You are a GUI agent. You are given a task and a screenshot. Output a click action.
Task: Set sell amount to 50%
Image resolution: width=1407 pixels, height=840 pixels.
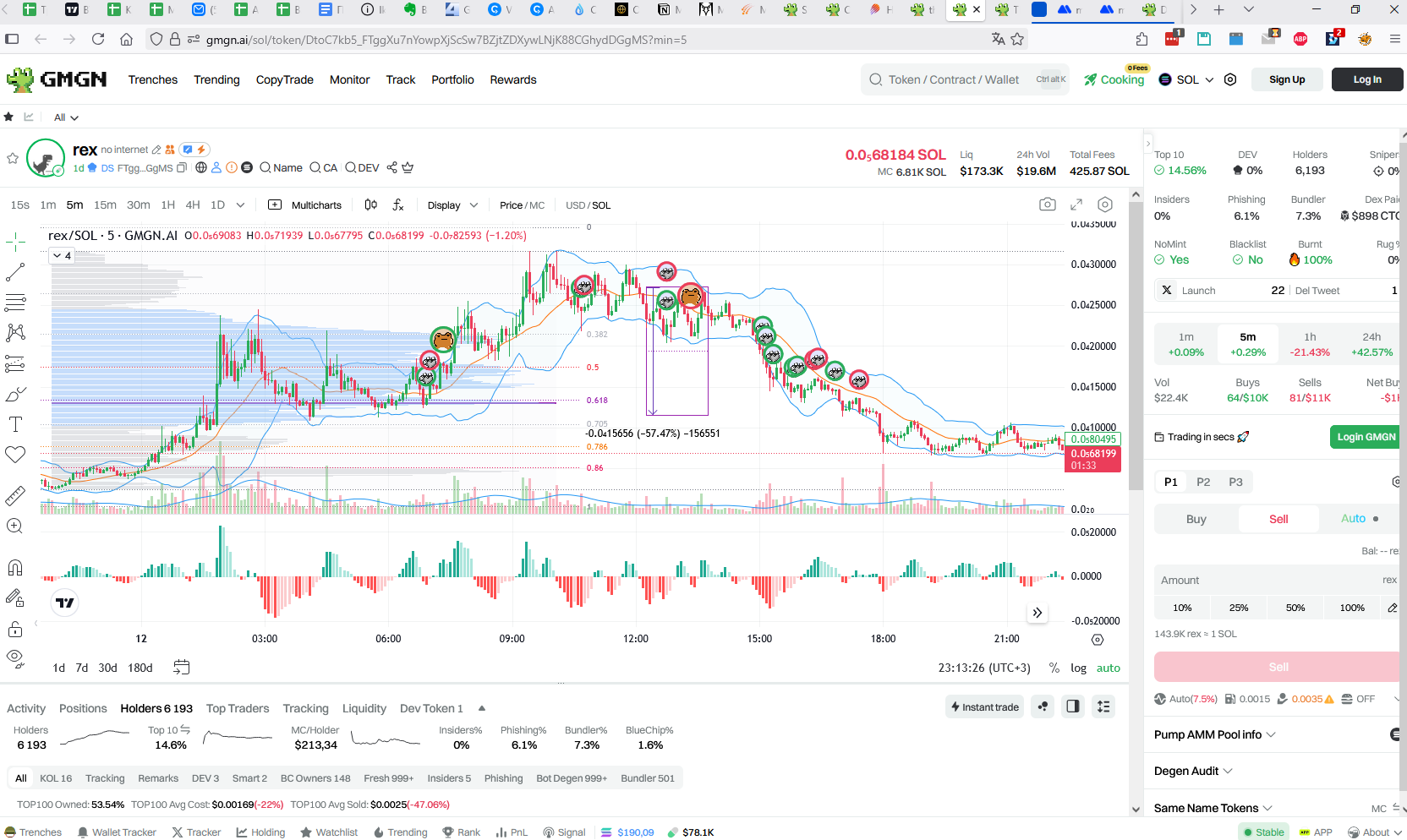point(1295,608)
